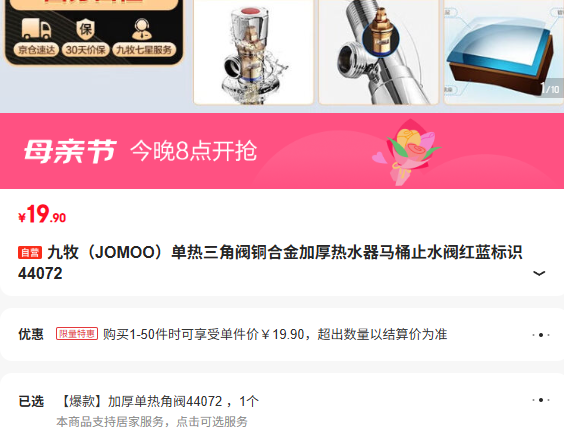Select the 加厚单热角阀44072 chosen spec
The height and width of the screenshot is (445, 564).
[157, 401]
